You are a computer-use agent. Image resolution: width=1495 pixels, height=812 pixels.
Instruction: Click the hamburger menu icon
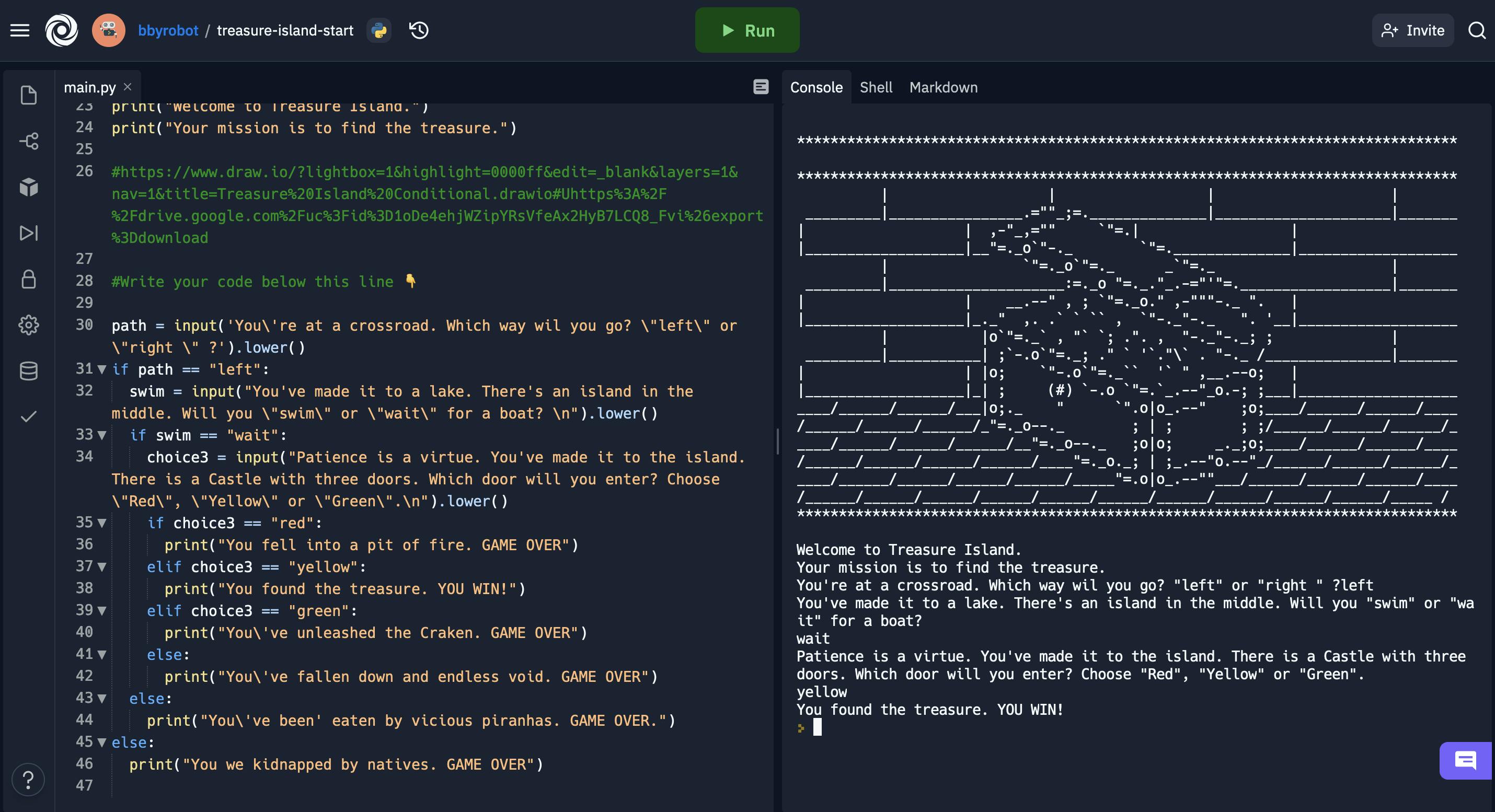18,30
